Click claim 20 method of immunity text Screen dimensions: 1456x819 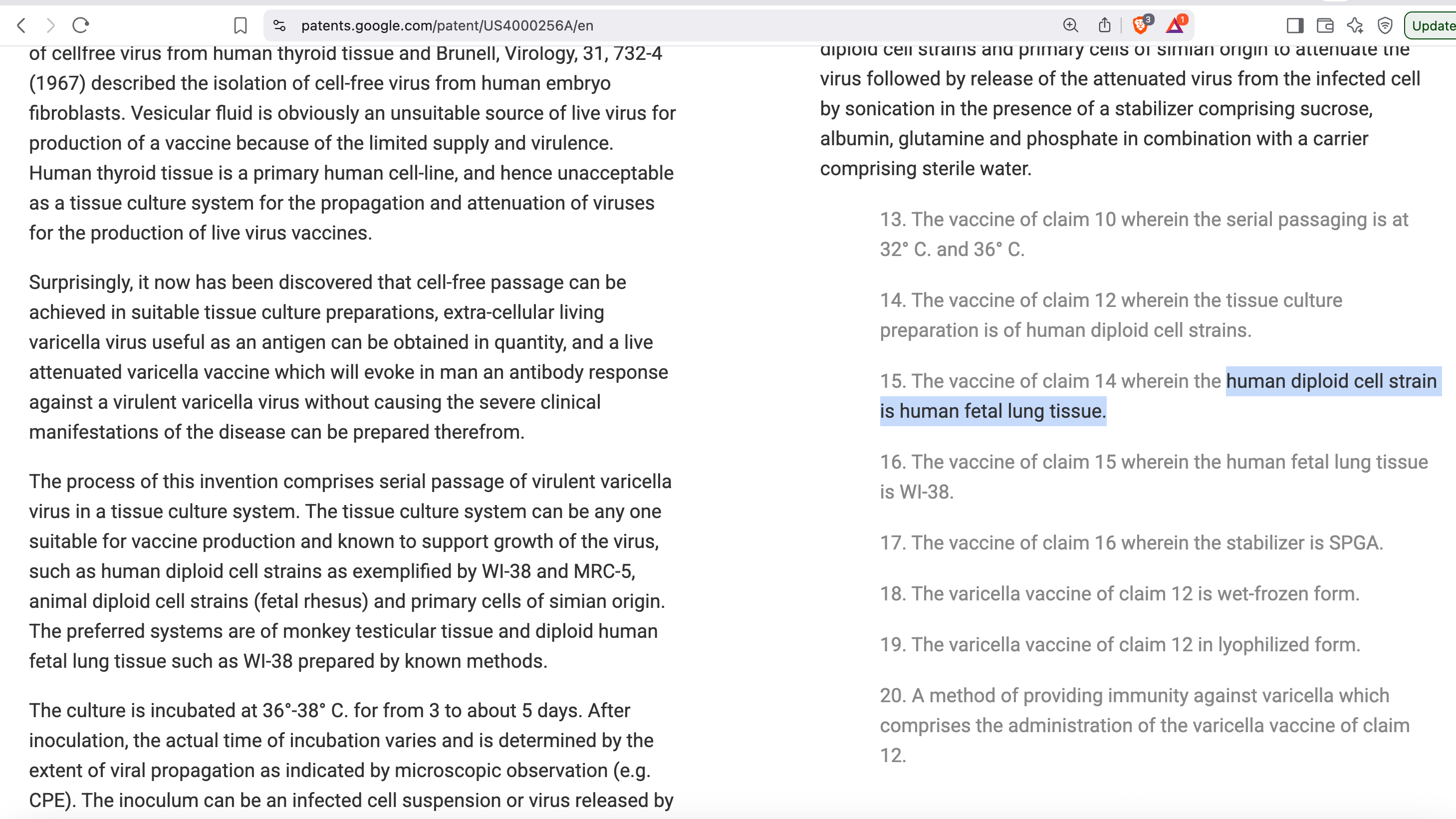1142,725
